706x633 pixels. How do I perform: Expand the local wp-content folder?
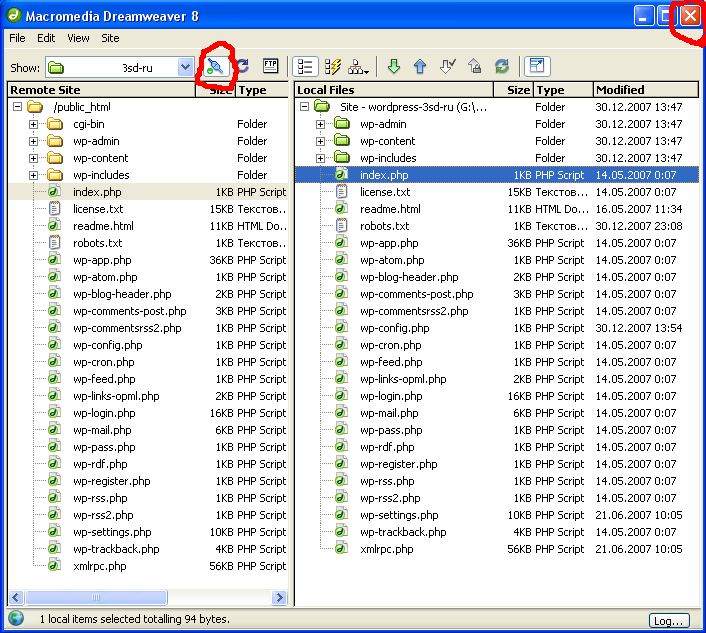320,141
